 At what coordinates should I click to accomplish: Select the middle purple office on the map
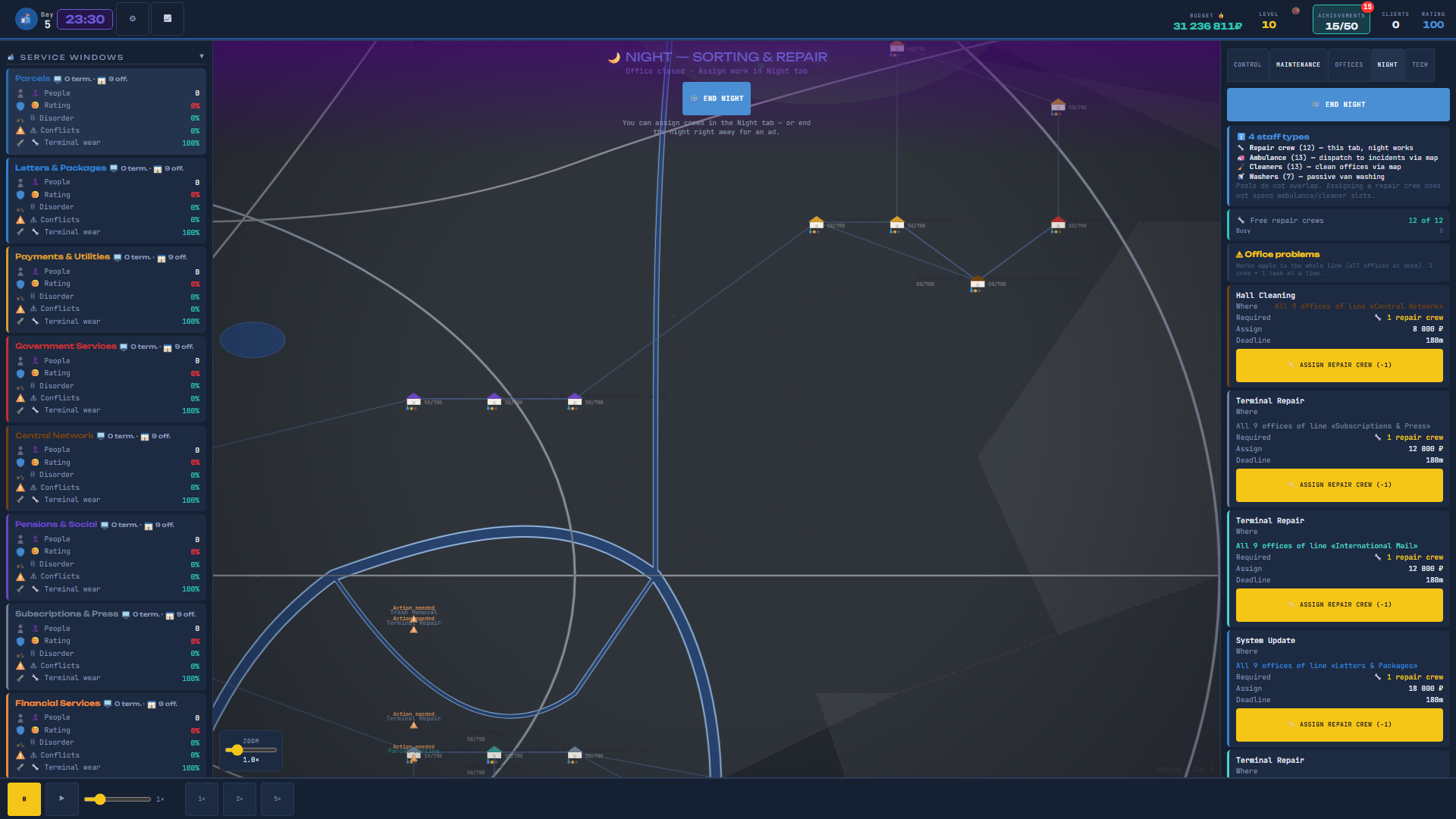(x=494, y=400)
